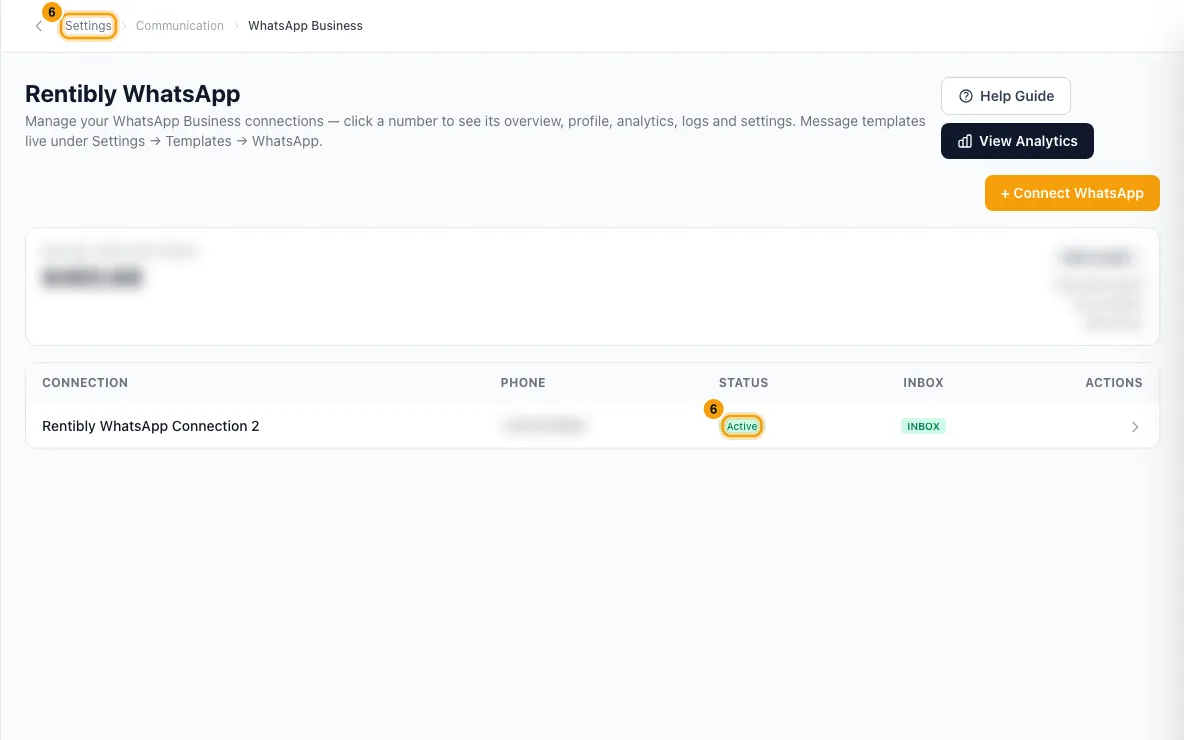Click the PHONE column header
1184x740 pixels.
523,383
